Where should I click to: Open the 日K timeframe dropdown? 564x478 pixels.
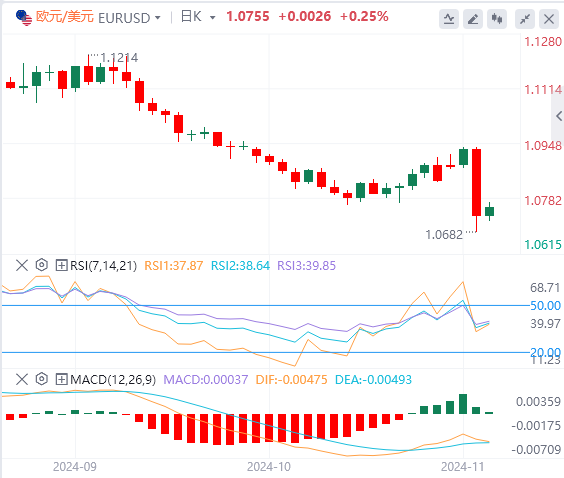[x=198, y=17]
